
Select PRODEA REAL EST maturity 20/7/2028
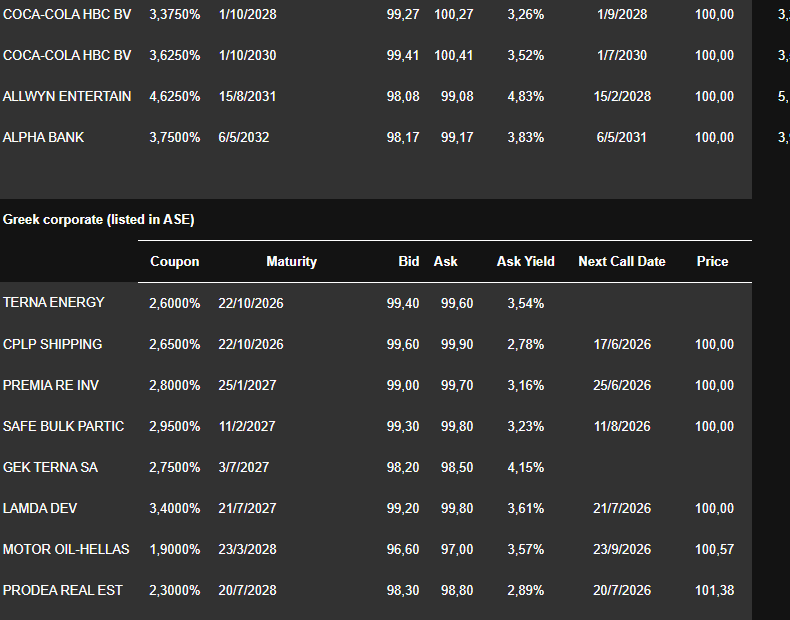click(247, 590)
